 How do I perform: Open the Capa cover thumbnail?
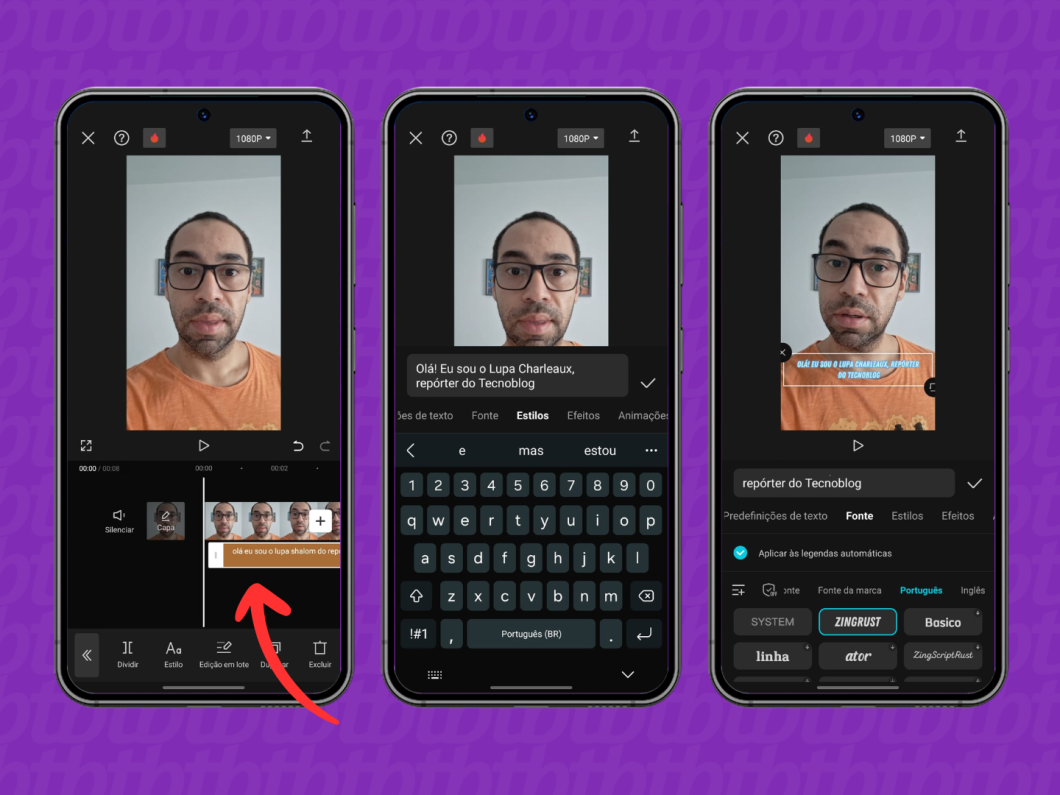[165, 520]
